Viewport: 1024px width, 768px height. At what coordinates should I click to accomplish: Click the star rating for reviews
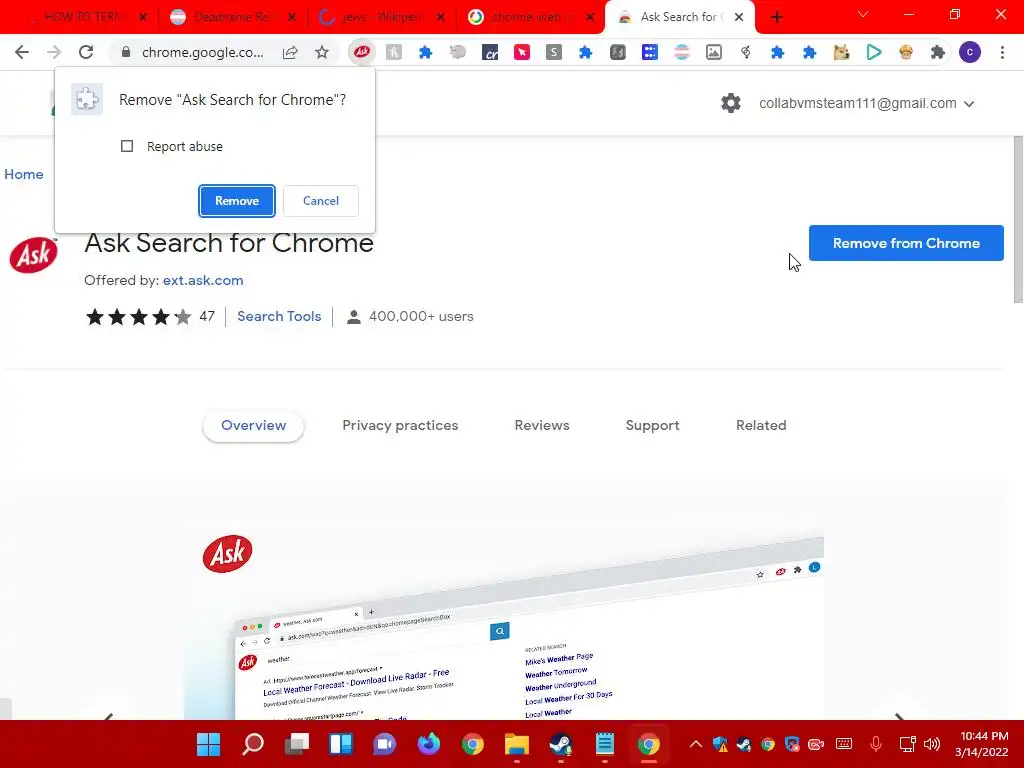coord(138,317)
